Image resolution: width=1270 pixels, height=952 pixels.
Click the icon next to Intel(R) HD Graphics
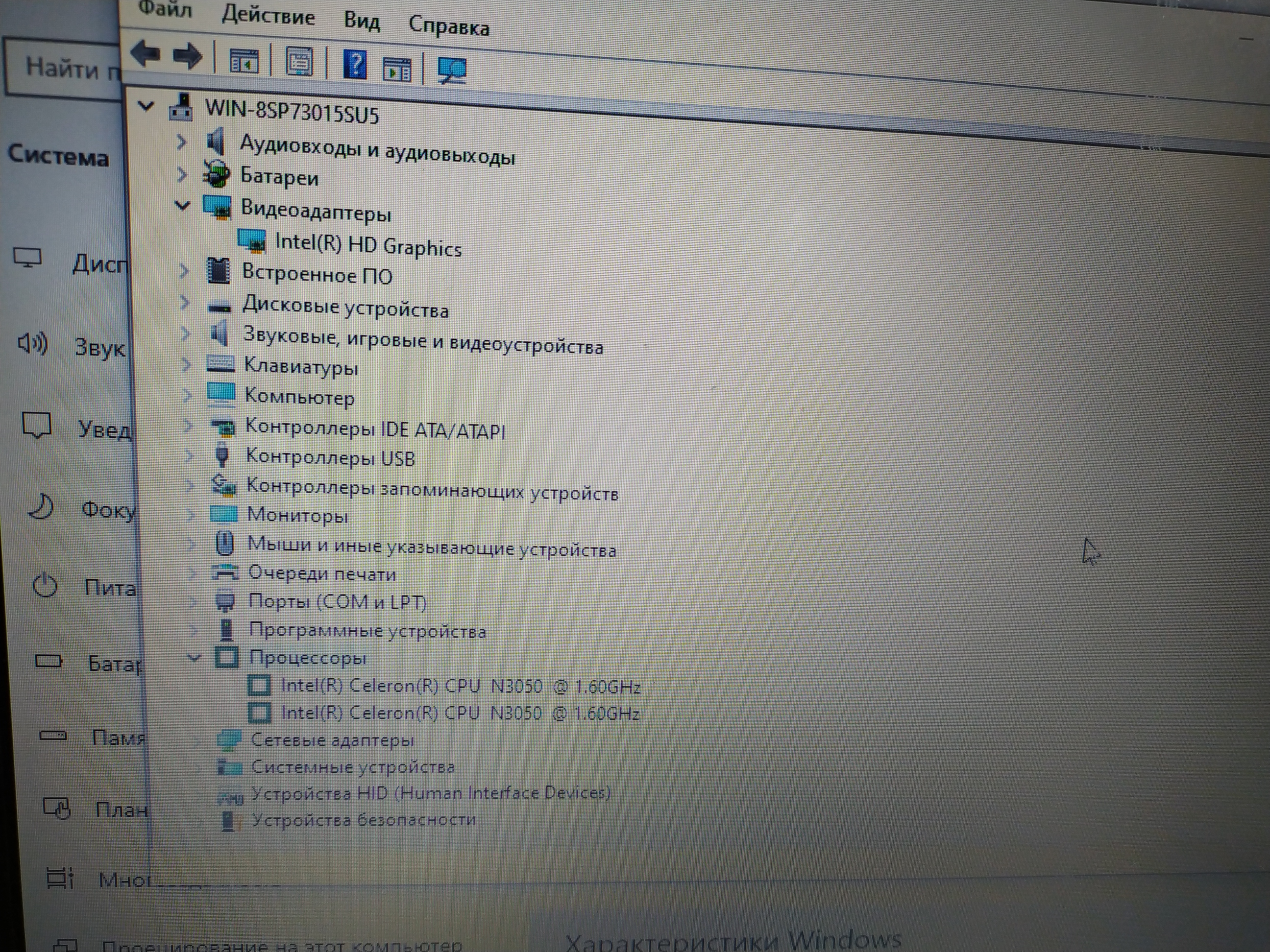point(252,240)
